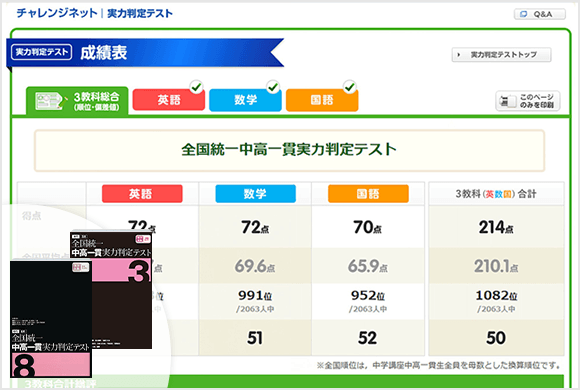Click the orange 国語 column header label

(x=368, y=194)
